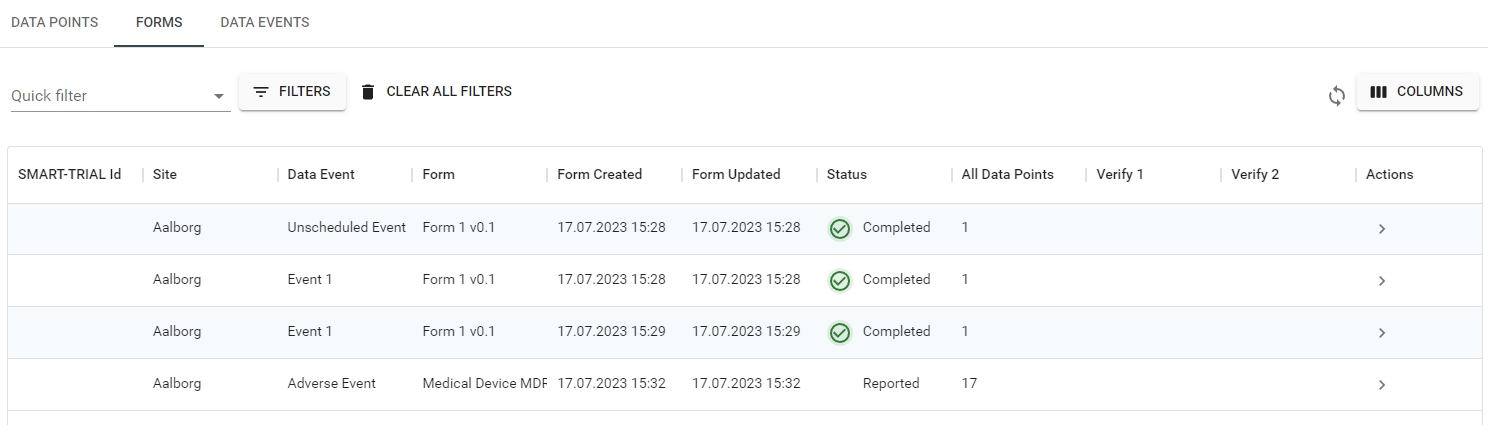
Task: Click the trash icon for clearing filters
Action: pyautogui.click(x=368, y=92)
